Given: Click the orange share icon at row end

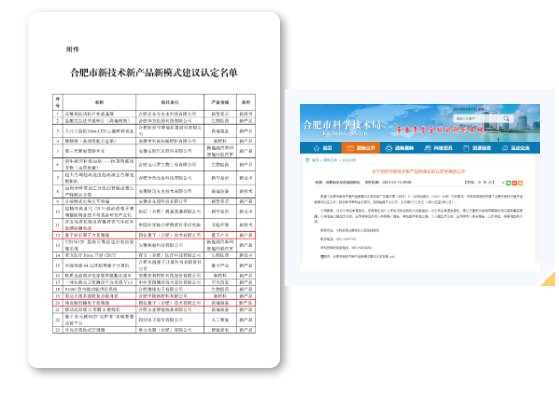Looking at the screenshot, I should coord(520,183).
